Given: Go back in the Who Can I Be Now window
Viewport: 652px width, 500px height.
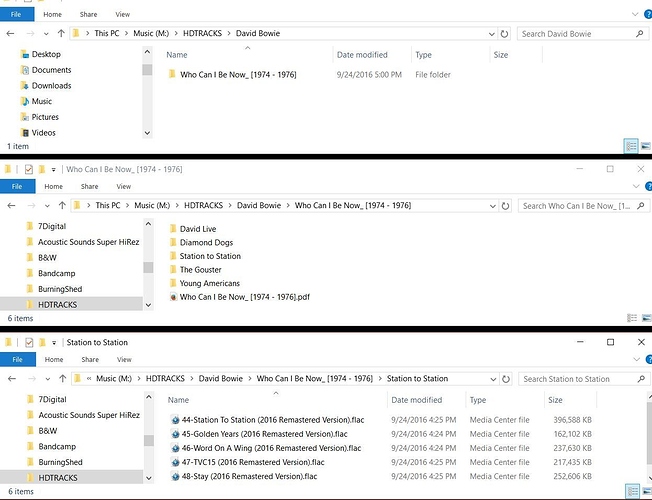Looking at the screenshot, I should point(11,205).
